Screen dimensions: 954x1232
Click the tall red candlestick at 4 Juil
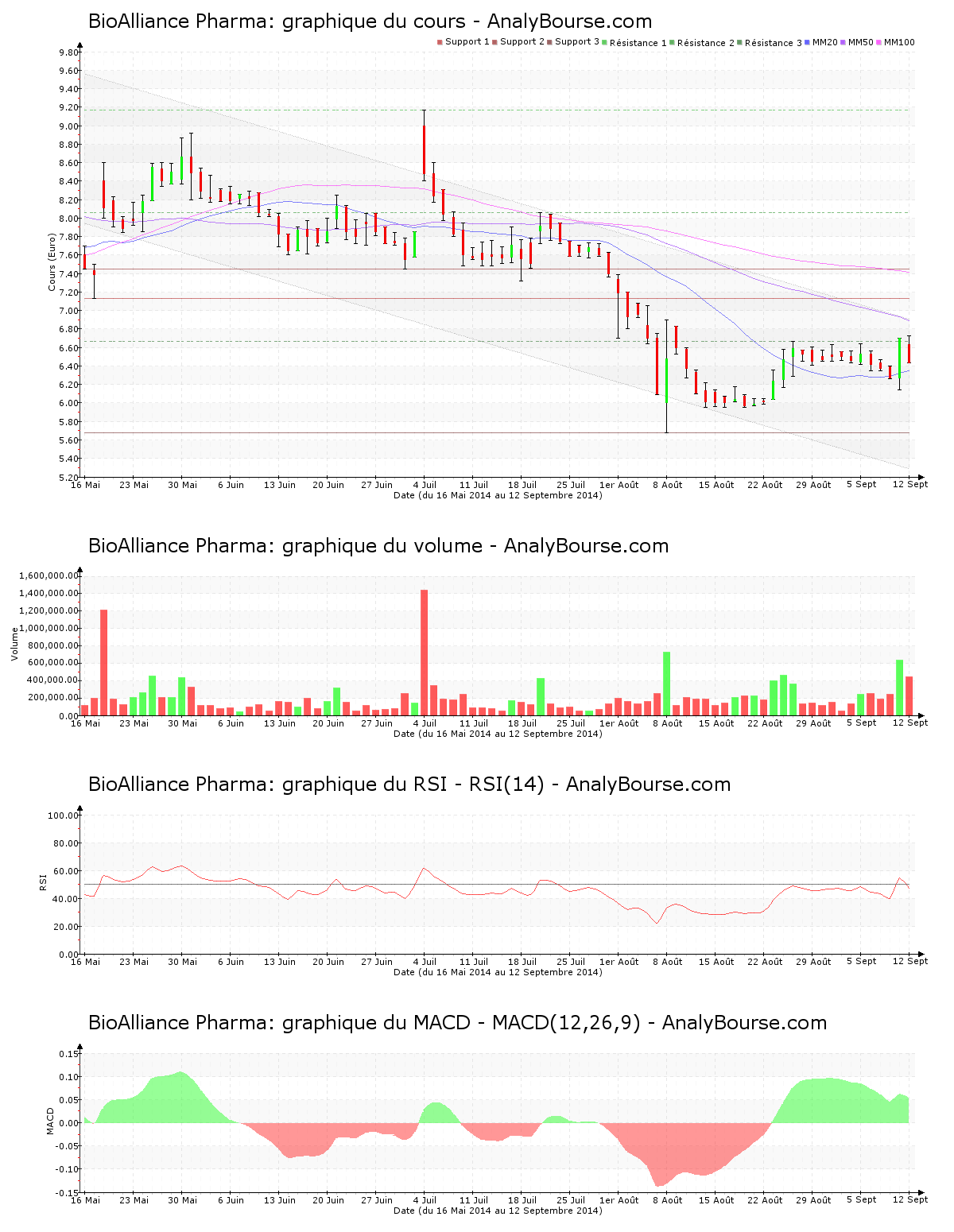(x=425, y=149)
